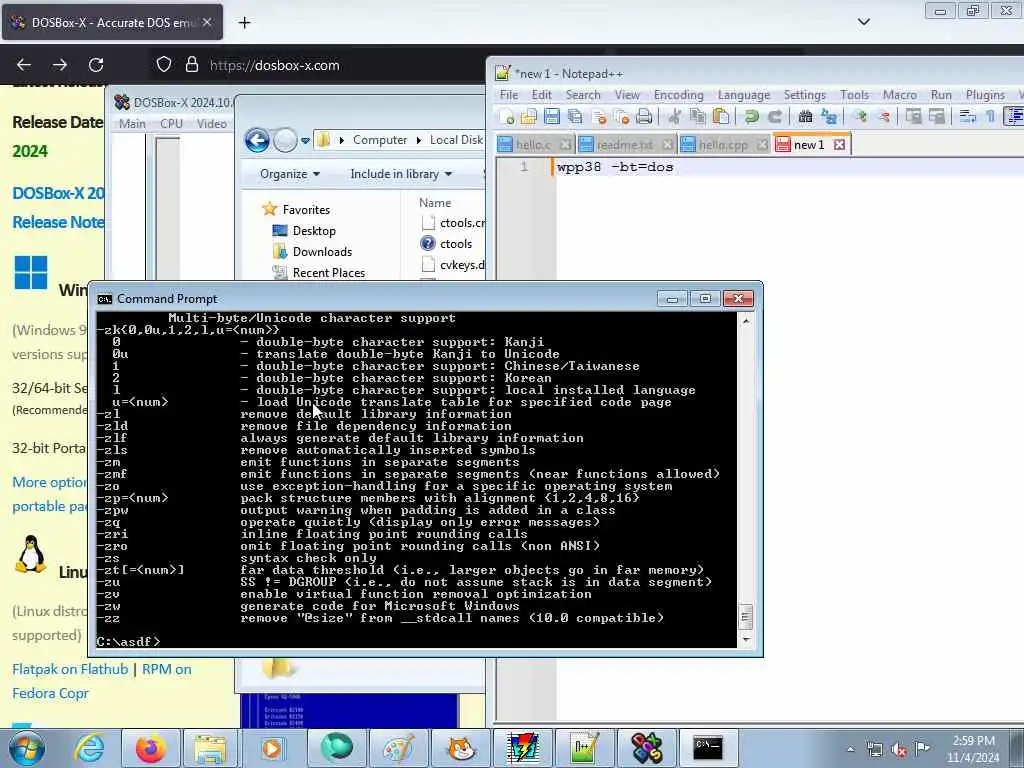
Task: Open the Language menu in Notepad++
Action: coord(744,95)
